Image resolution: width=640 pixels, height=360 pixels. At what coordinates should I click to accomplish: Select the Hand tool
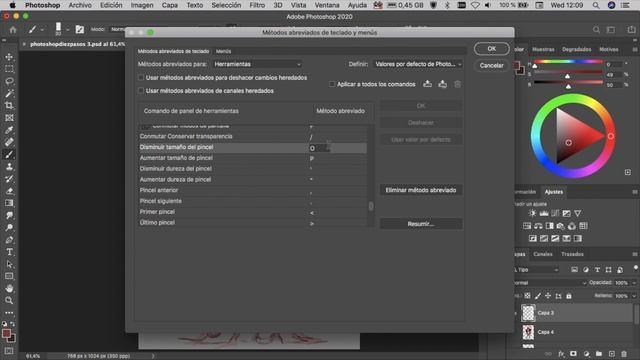coord(9,289)
